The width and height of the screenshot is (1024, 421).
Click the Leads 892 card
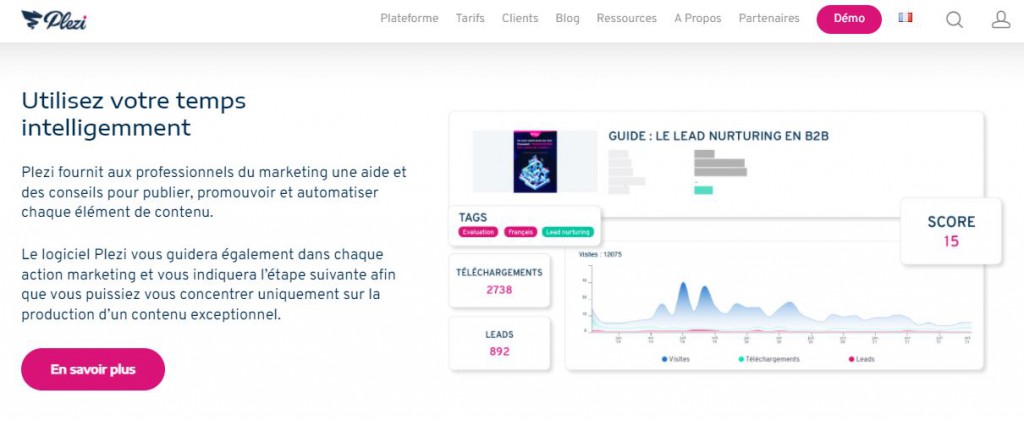pyautogui.click(x=499, y=343)
